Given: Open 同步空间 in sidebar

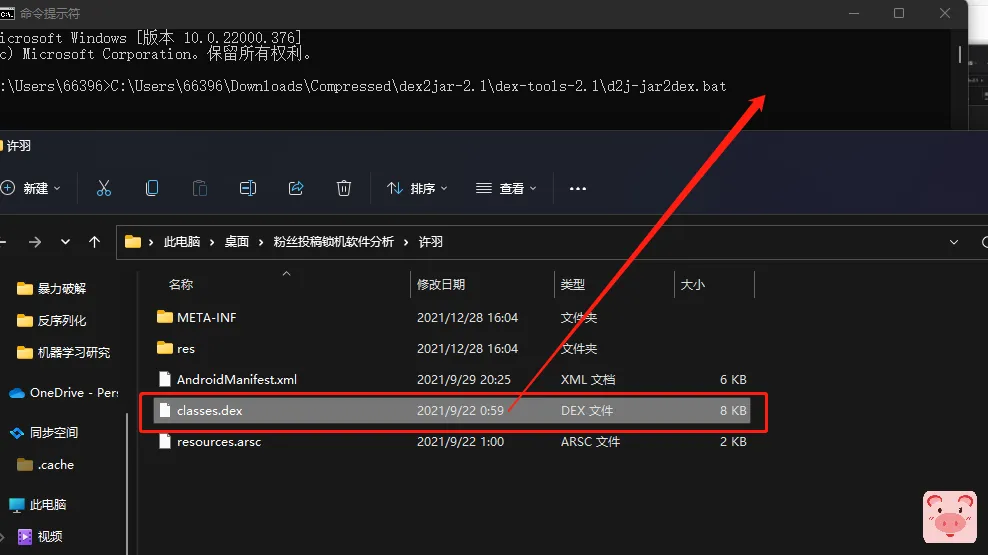Looking at the screenshot, I should pos(54,433).
